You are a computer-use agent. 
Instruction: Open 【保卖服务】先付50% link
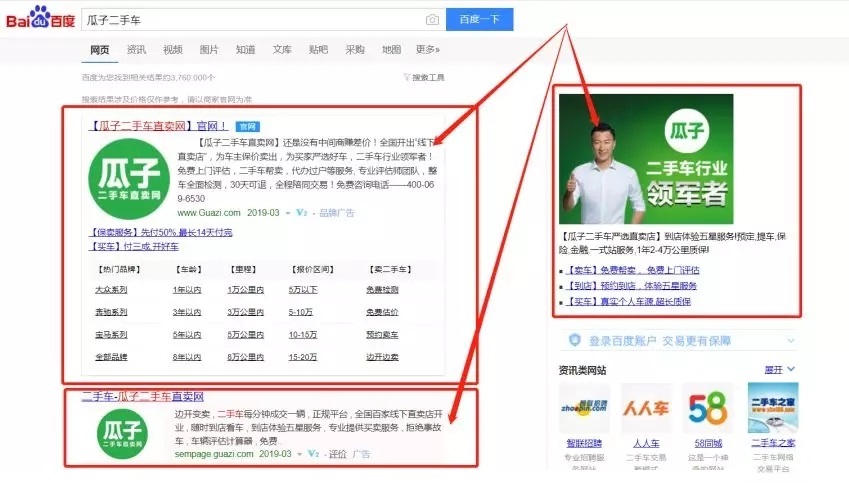click(160, 232)
